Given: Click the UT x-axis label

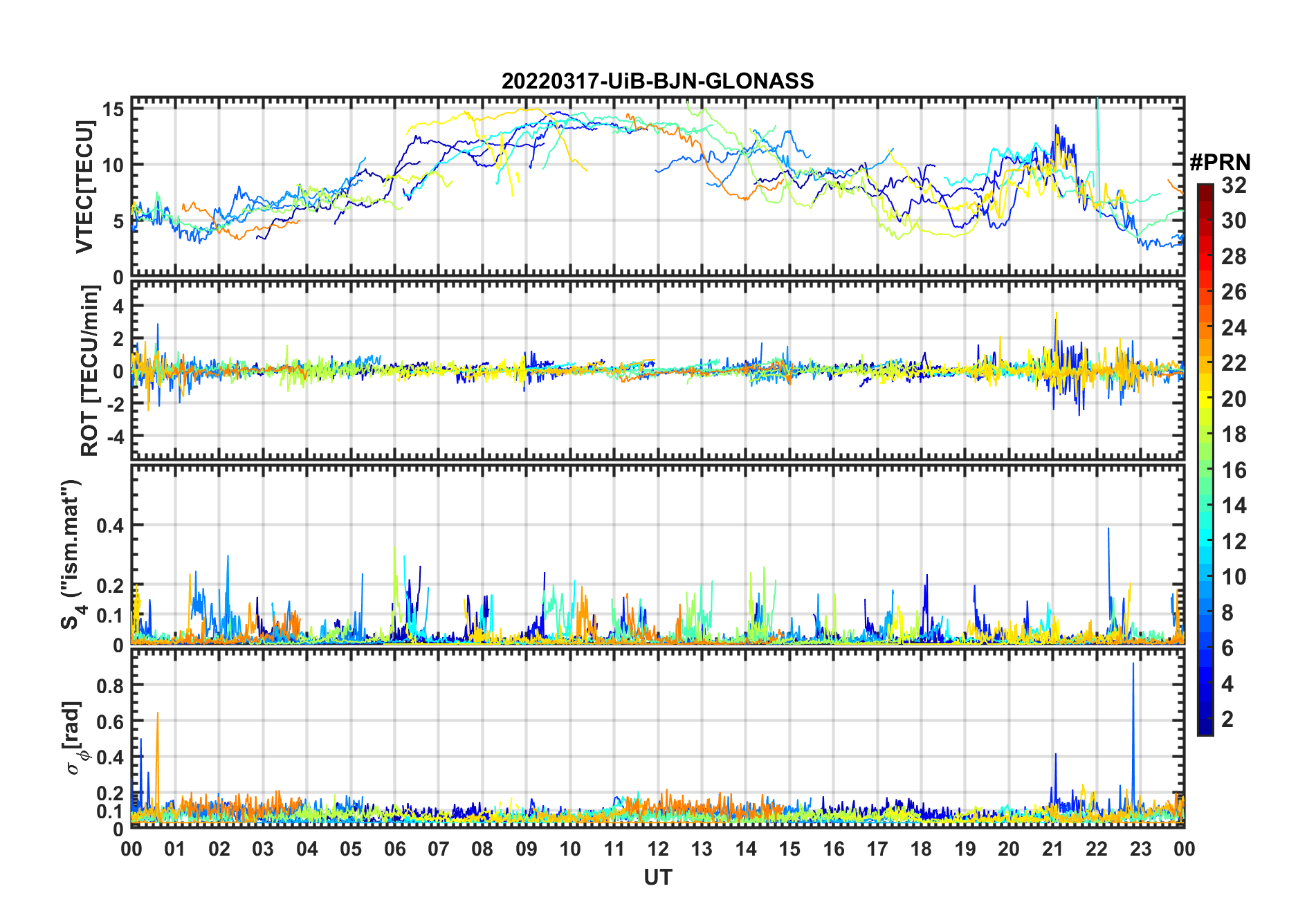Looking at the screenshot, I should tap(657, 877).
